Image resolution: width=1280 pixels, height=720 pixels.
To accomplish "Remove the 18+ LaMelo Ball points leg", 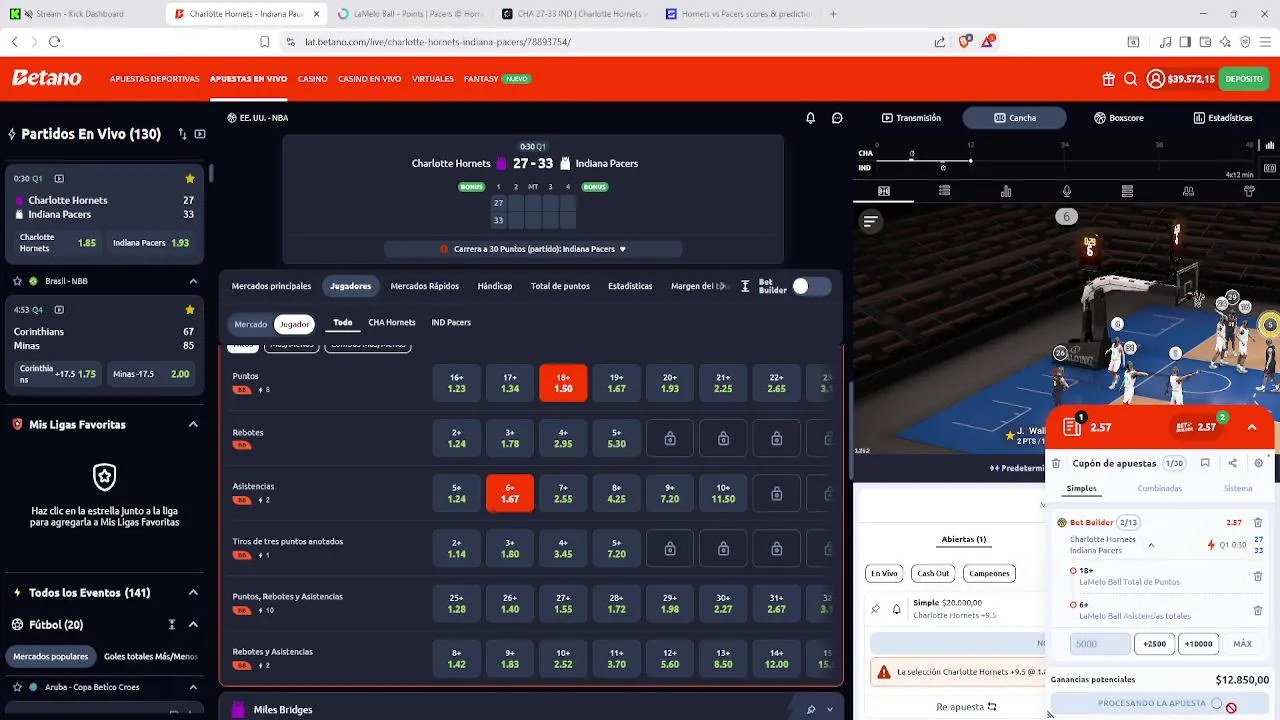I will tap(1258, 576).
